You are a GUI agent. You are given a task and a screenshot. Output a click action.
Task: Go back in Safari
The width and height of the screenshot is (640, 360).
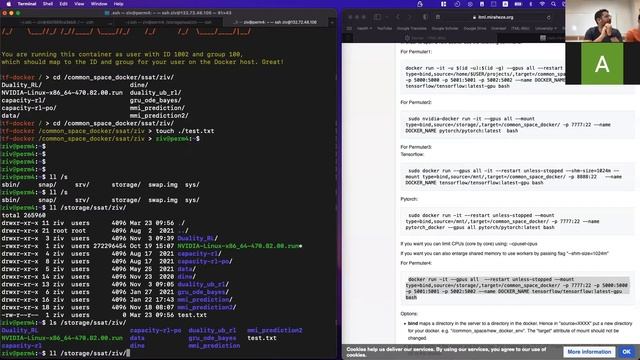[398, 17]
